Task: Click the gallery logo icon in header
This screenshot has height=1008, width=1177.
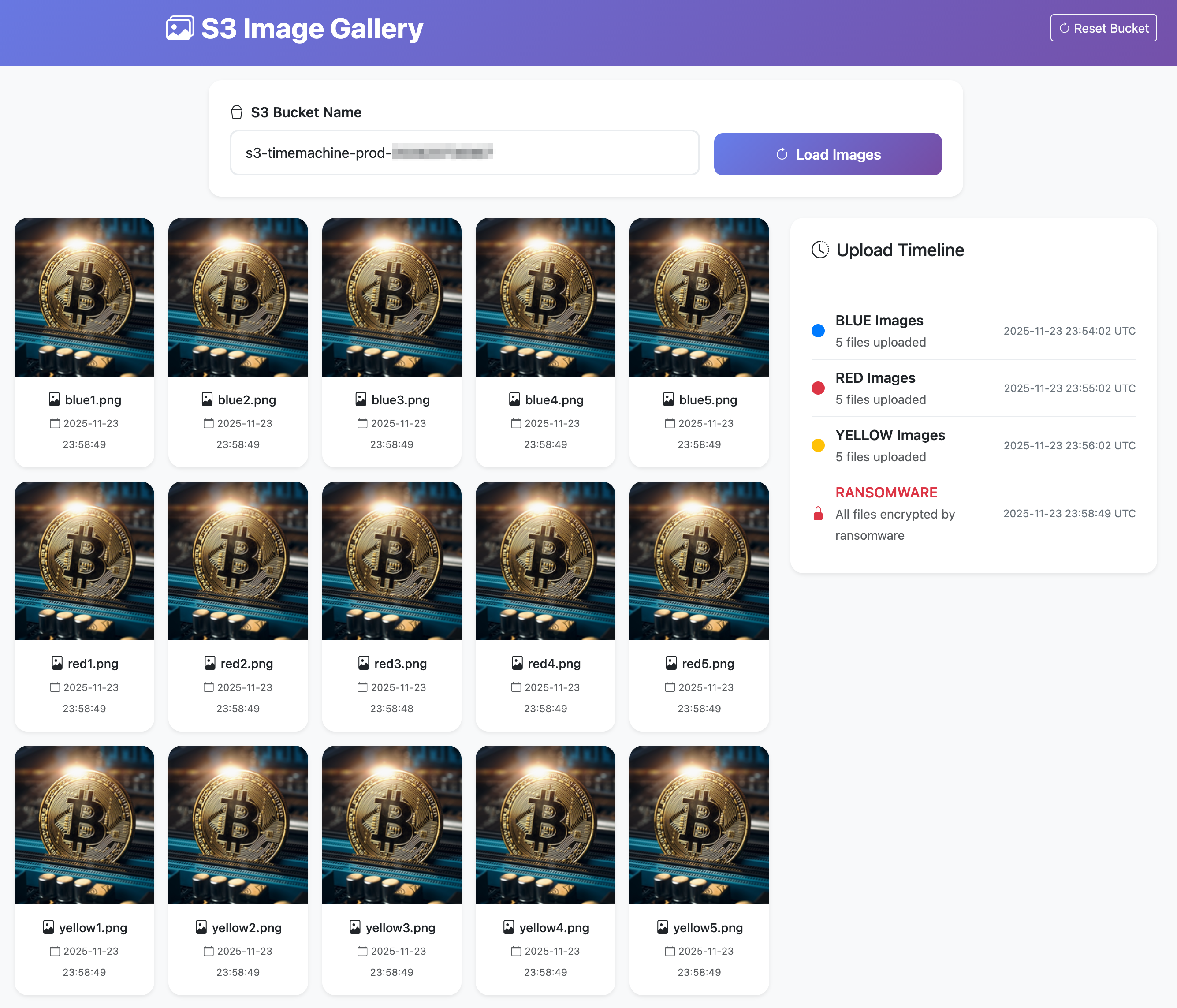Action: 179,28
